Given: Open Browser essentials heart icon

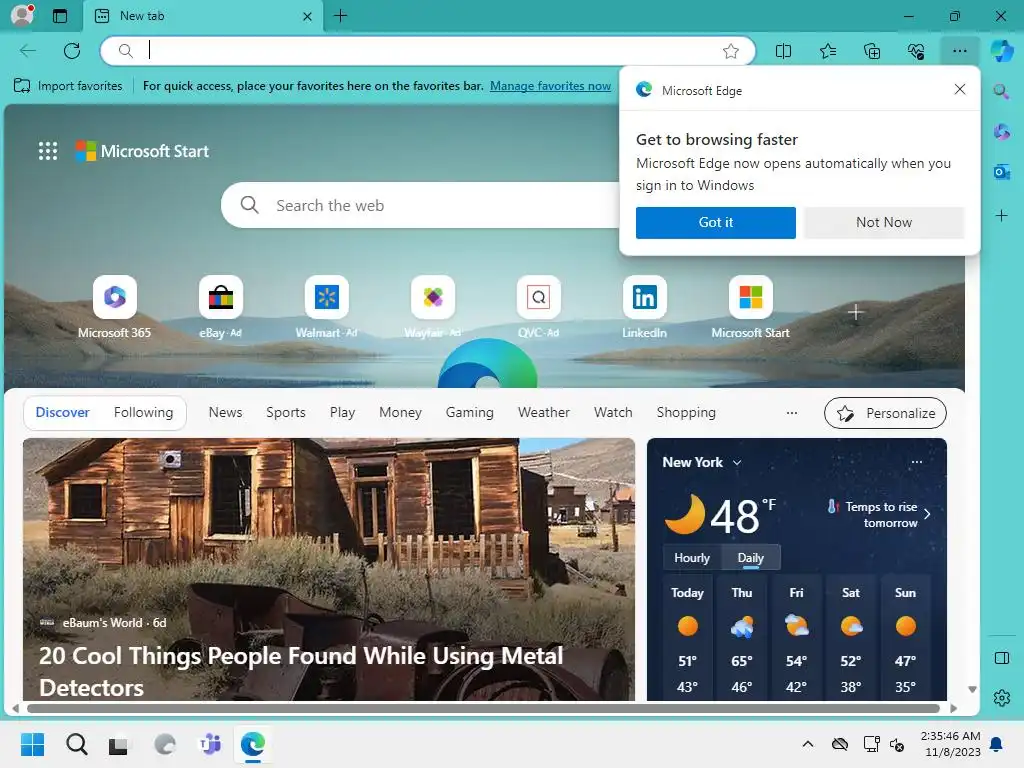Looking at the screenshot, I should pos(916,51).
